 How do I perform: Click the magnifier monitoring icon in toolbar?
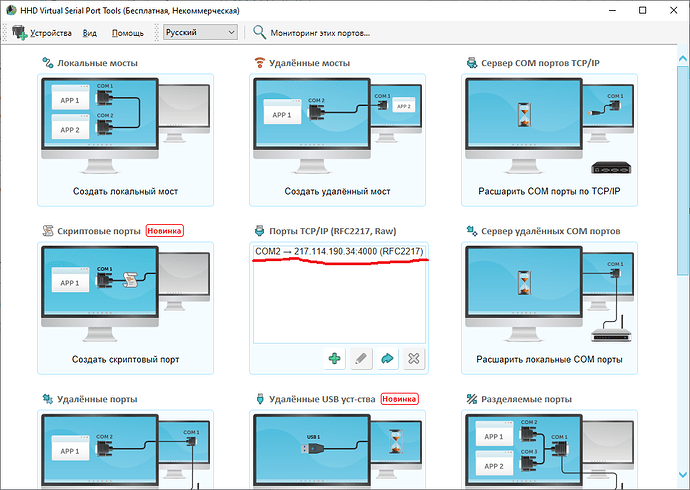[259, 32]
